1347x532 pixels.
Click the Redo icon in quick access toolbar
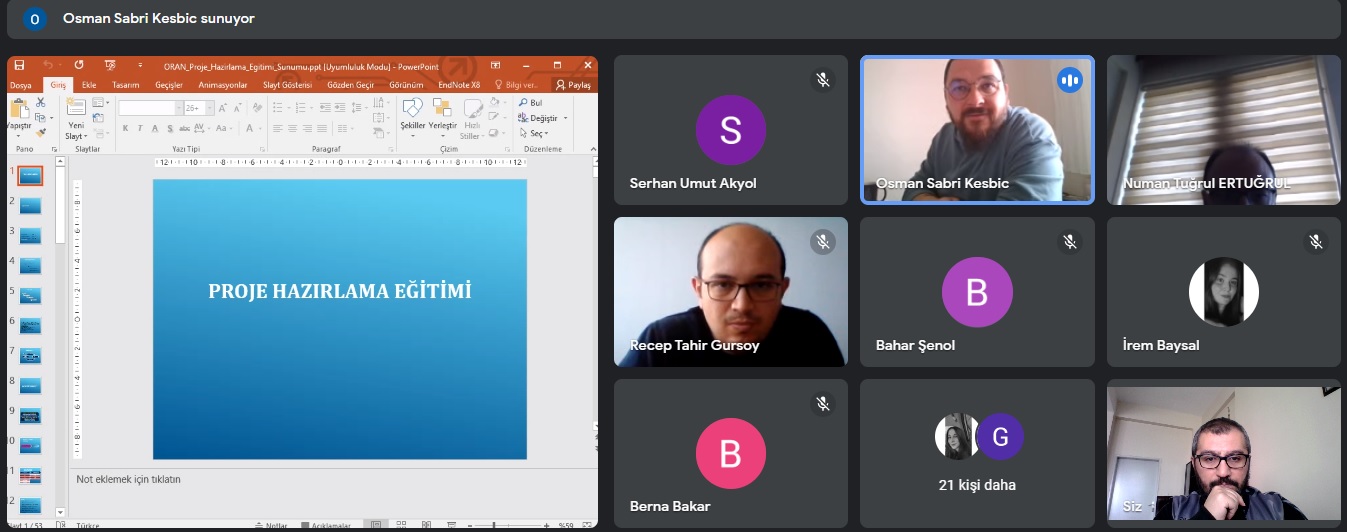(x=79, y=65)
